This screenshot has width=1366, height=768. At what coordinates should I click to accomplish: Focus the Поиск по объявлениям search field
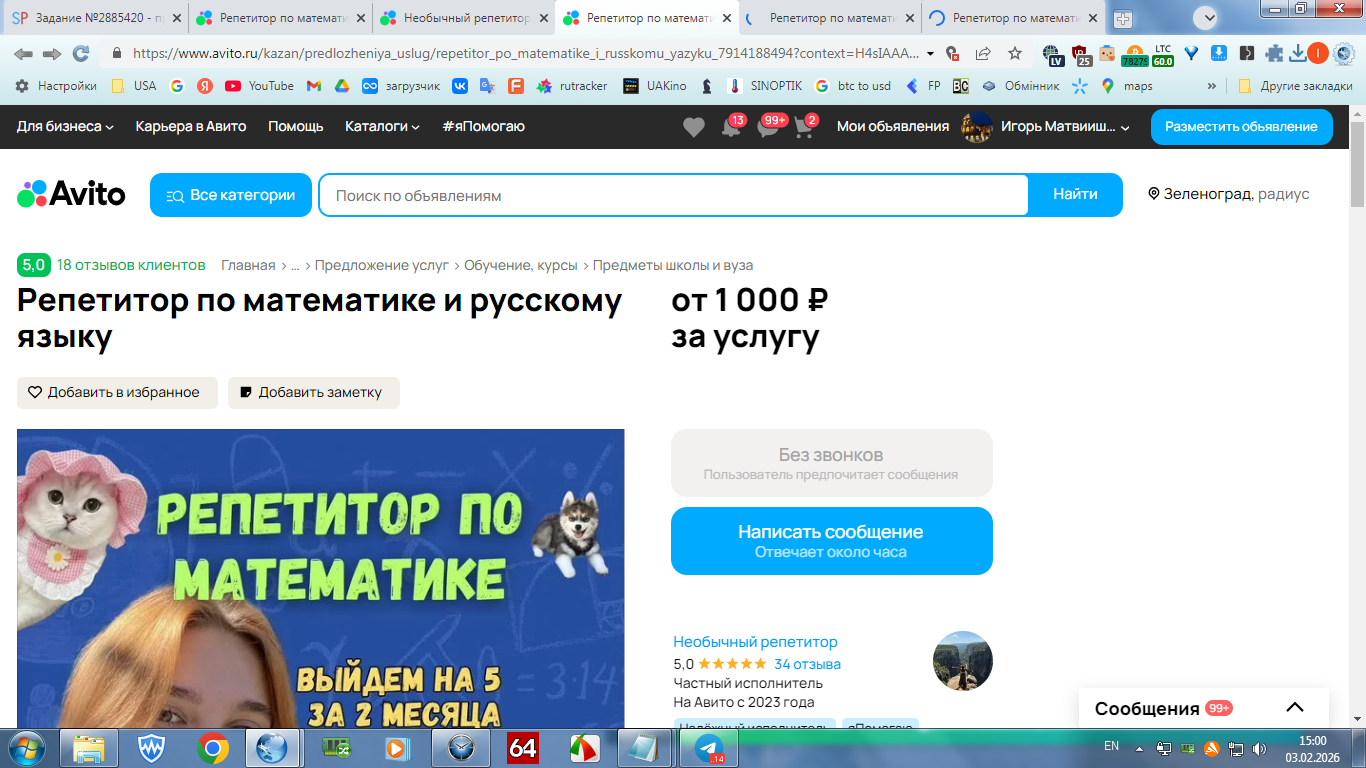673,195
